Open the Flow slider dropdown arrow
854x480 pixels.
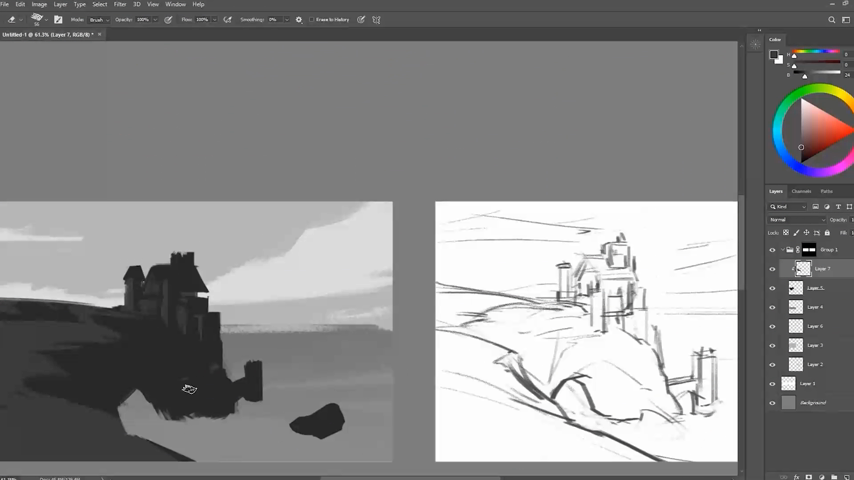pyautogui.click(x=215, y=20)
